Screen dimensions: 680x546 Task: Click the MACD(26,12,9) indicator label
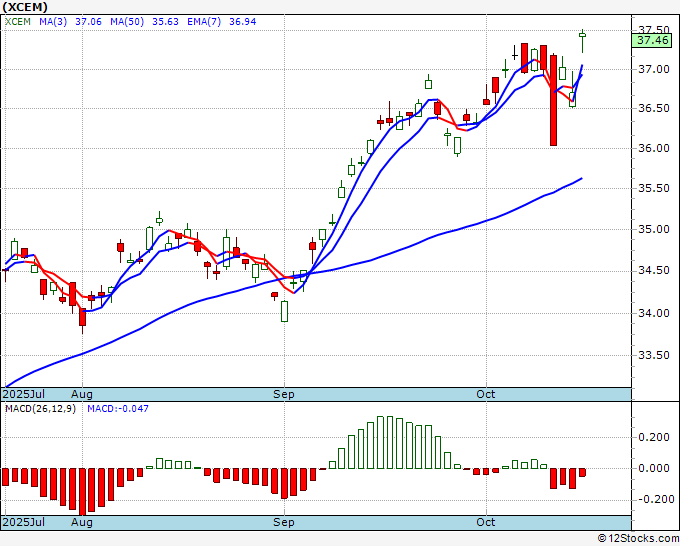click(x=40, y=409)
